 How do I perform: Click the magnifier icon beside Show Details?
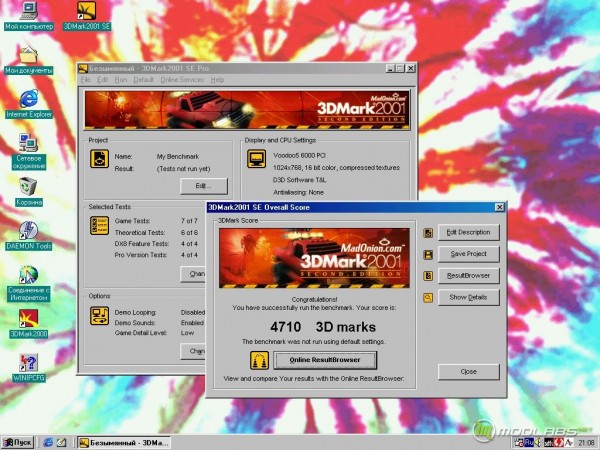428,298
